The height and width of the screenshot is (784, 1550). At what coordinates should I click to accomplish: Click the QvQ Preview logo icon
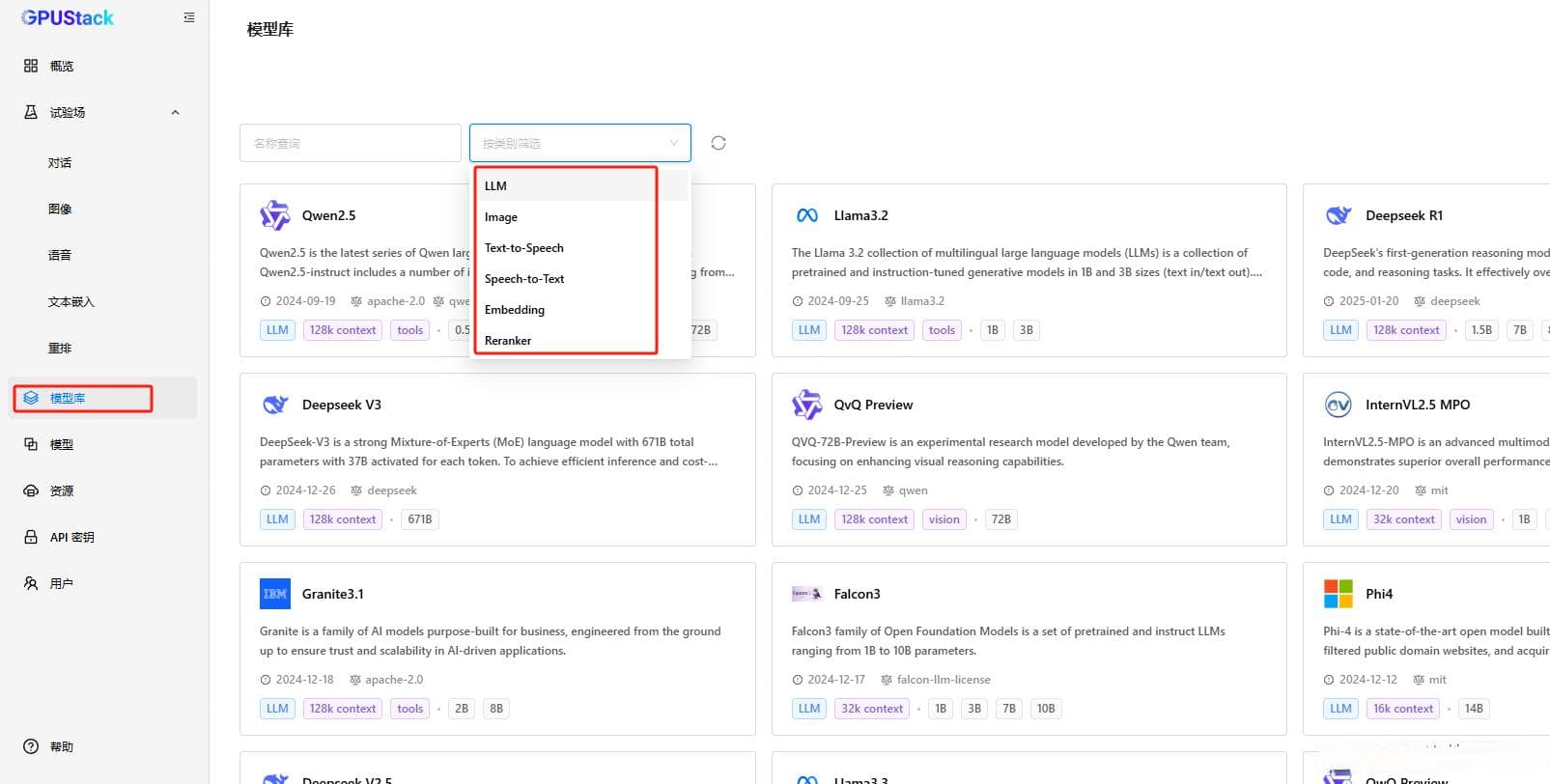coord(807,405)
